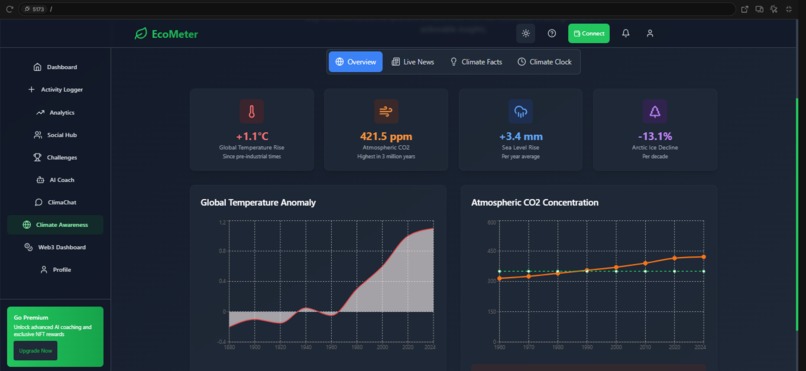
Task: Open ClimaChat in the sidebar
Action: 55,202
